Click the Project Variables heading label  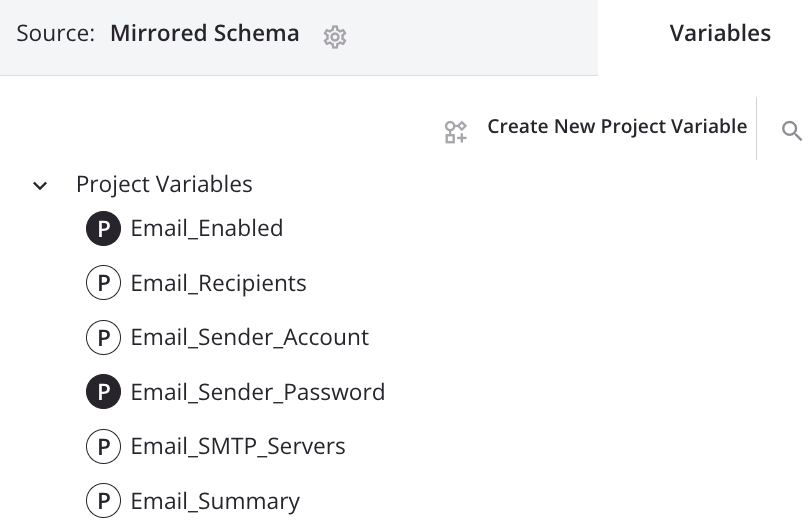164,185
